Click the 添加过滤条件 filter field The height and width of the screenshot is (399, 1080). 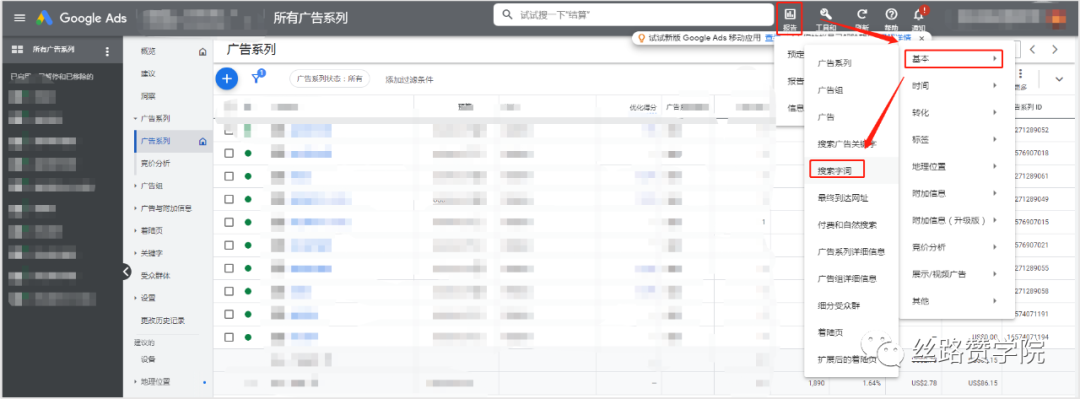pos(409,80)
